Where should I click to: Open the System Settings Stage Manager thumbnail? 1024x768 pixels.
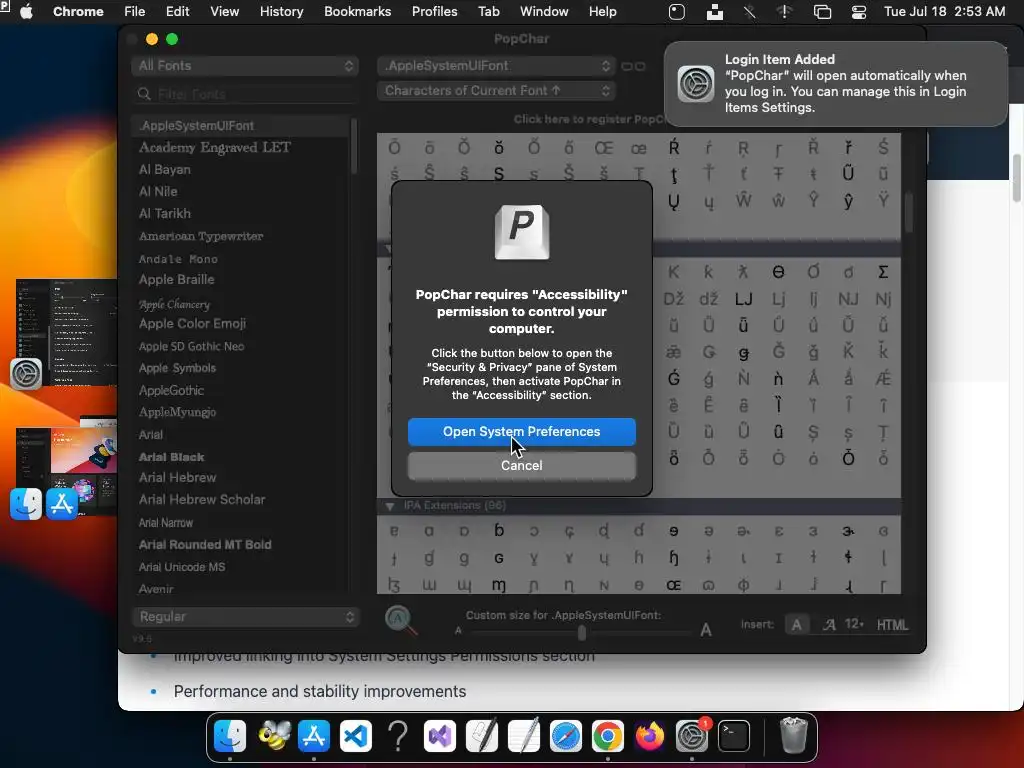[66, 333]
